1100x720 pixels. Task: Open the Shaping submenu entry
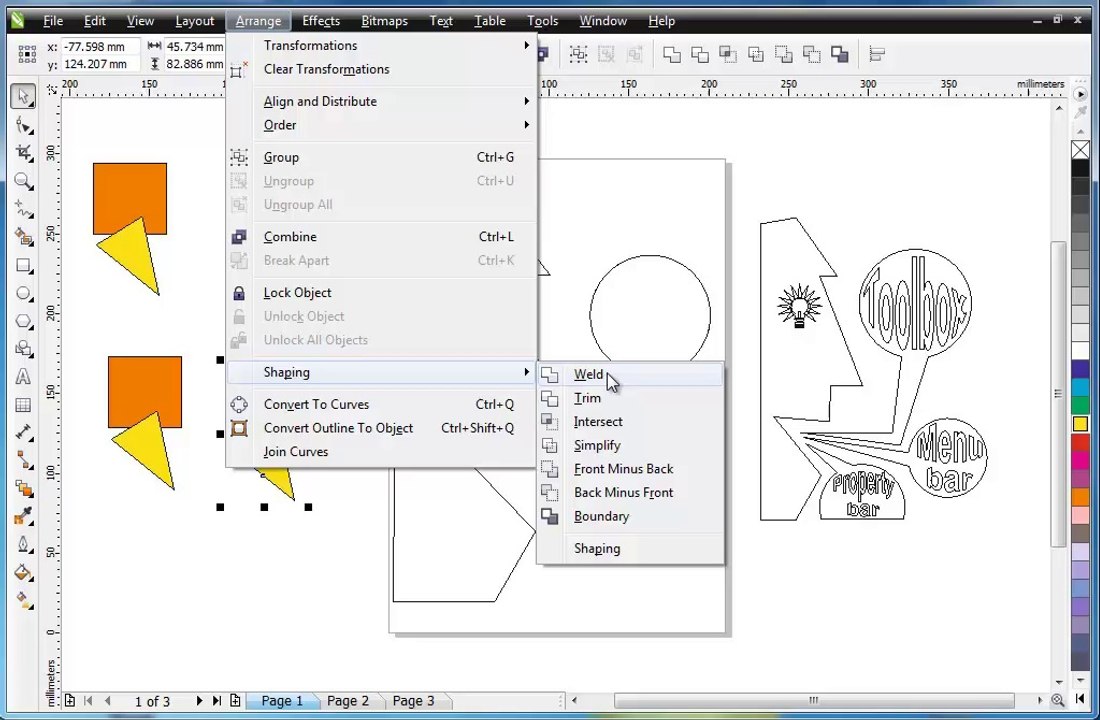pos(382,372)
